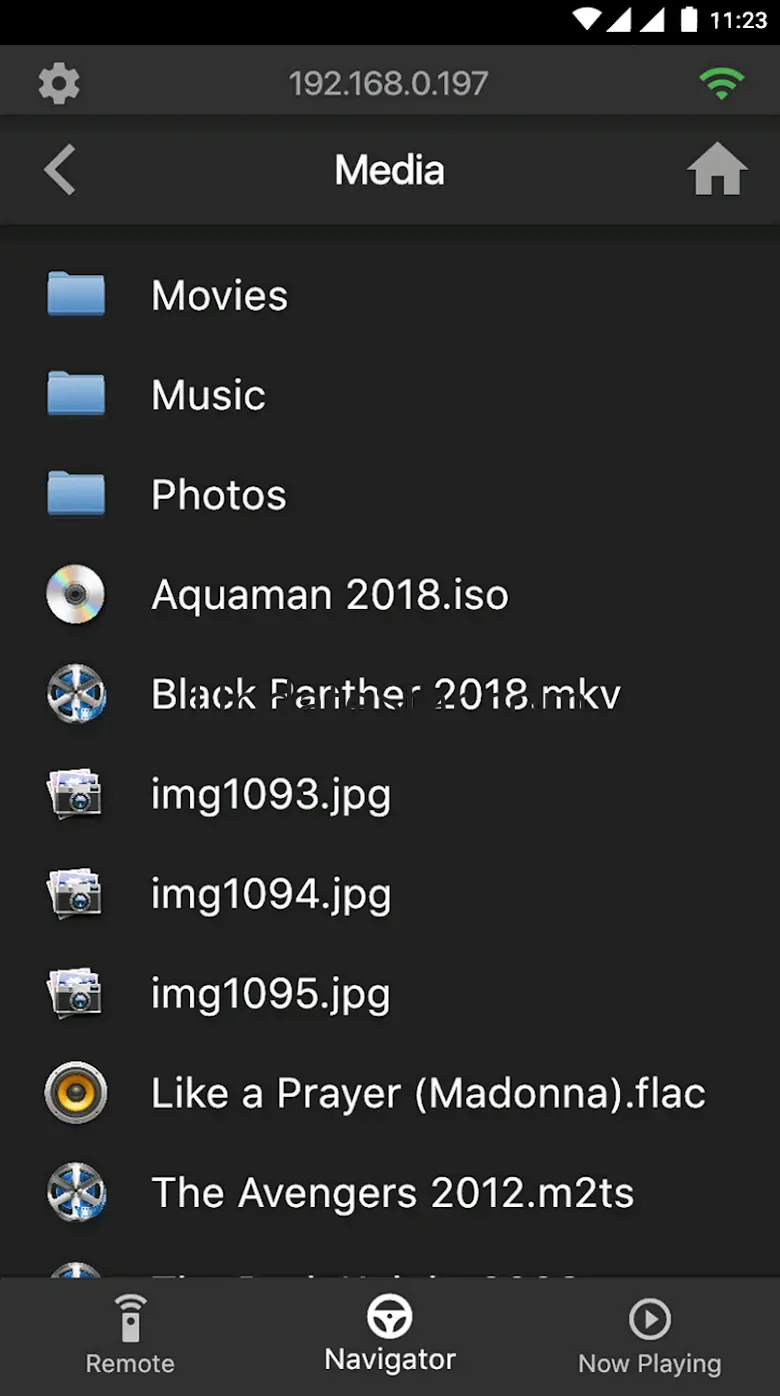This screenshot has width=780, height=1396.
Task: Select the file name Black Panther 2018.mkv
Action: click(386, 694)
